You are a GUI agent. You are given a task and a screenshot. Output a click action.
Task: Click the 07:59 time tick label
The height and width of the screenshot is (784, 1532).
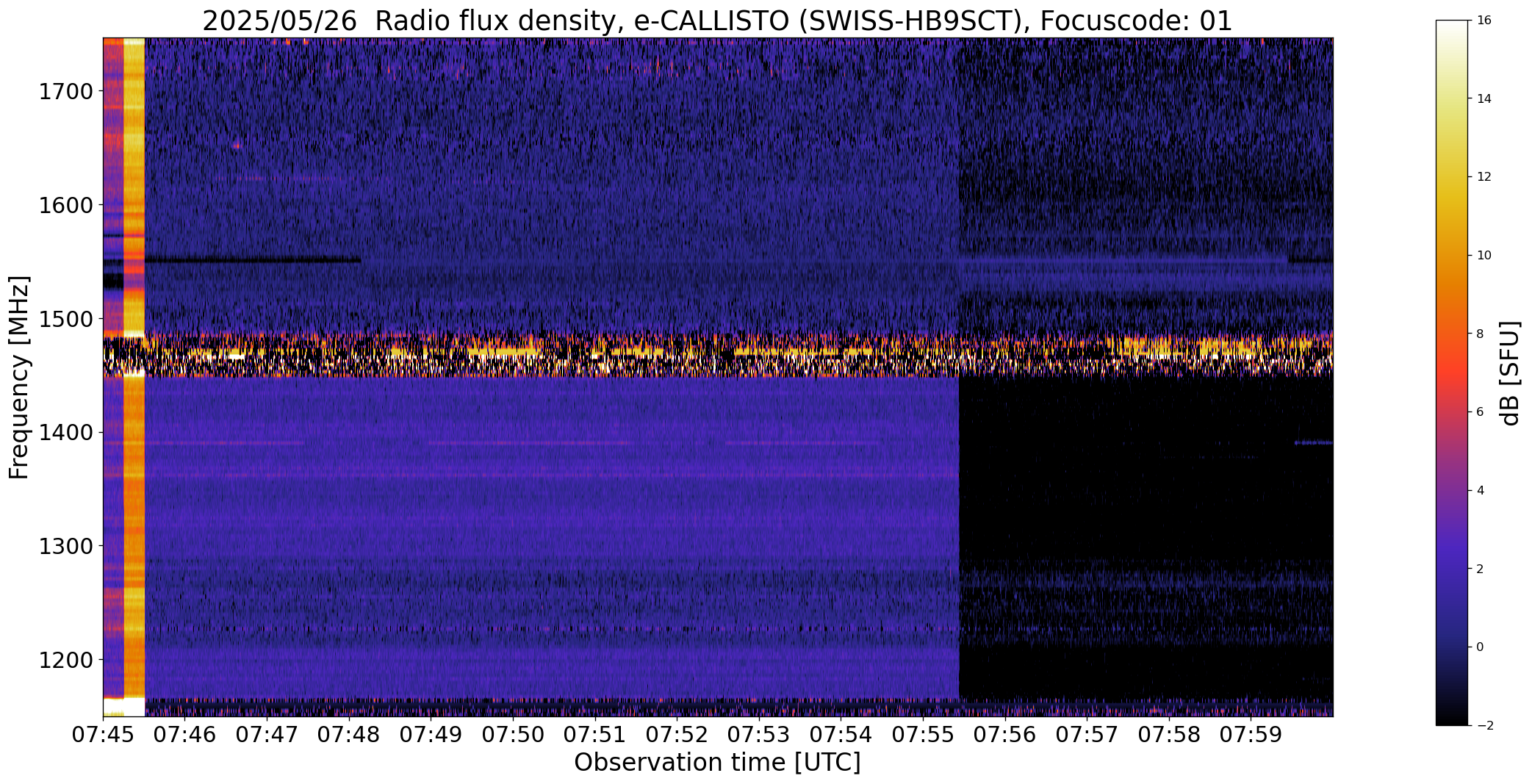click(x=1251, y=735)
